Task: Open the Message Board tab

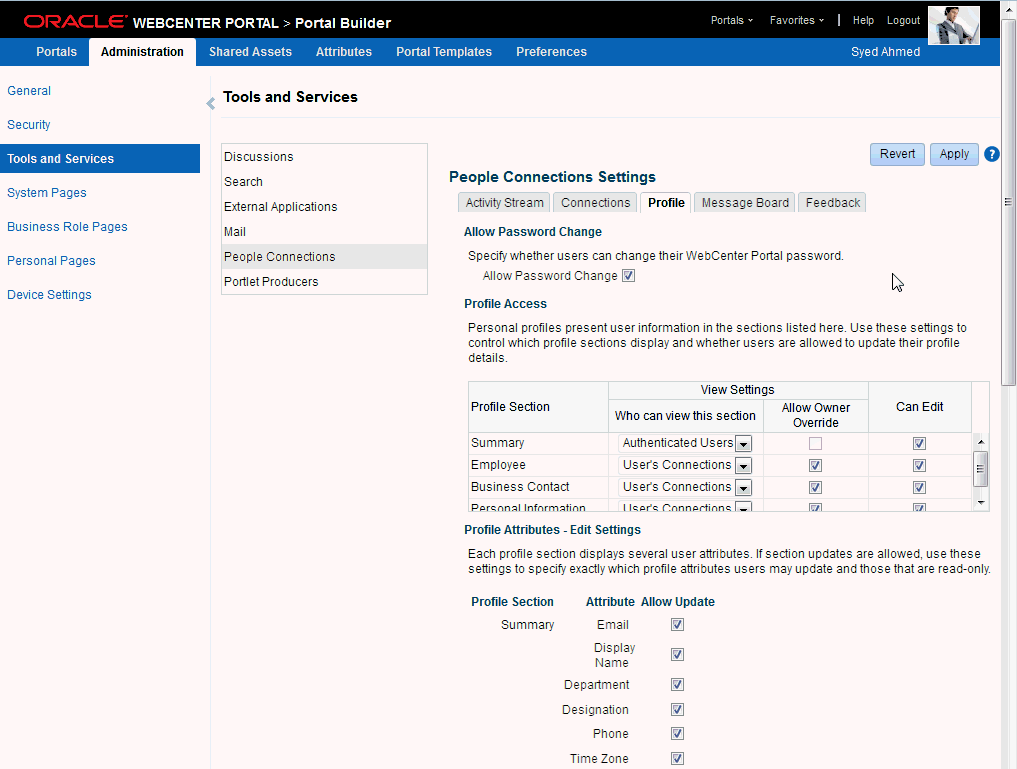Action: tap(745, 203)
